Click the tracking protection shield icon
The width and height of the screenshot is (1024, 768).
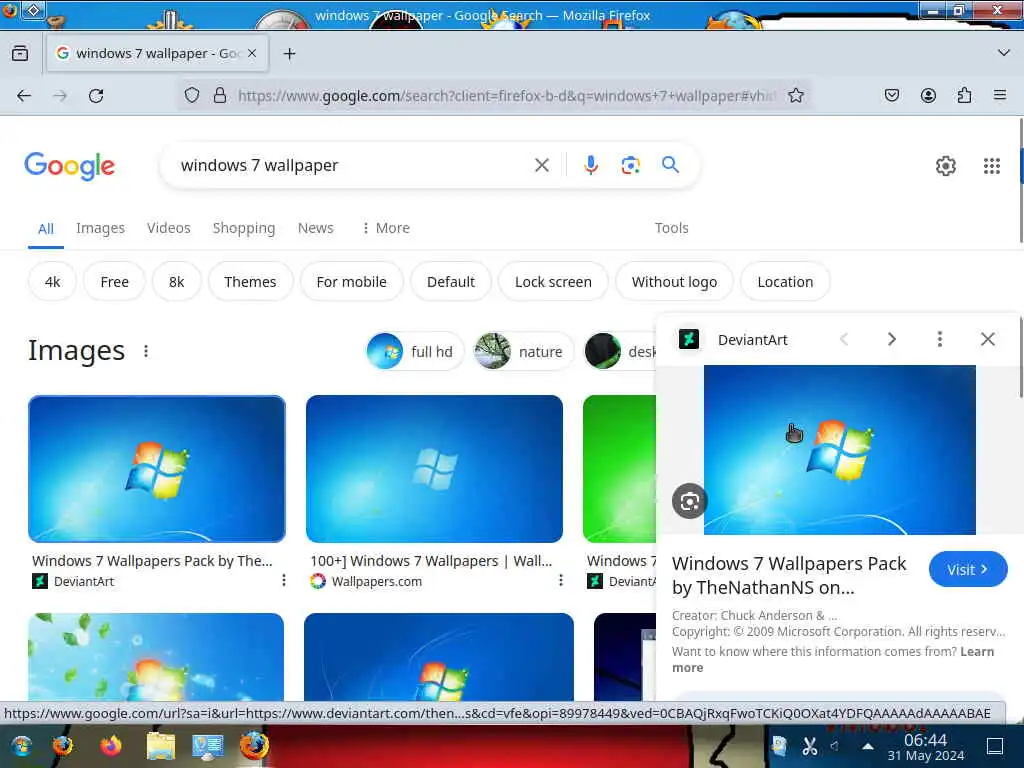pyautogui.click(x=191, y=95)
